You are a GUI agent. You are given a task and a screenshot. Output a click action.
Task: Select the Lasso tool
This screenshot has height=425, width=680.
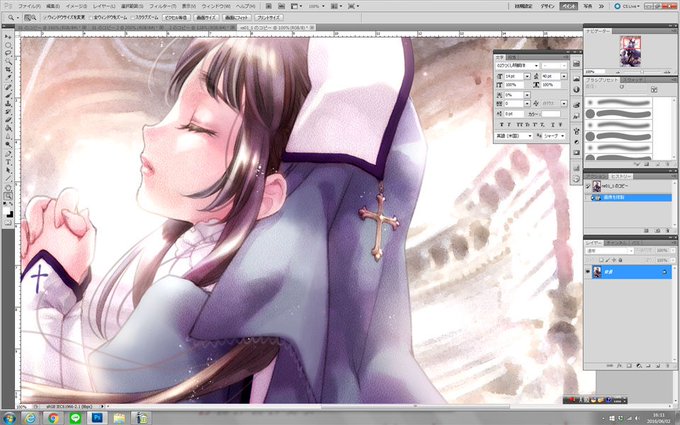coord(8,52)
